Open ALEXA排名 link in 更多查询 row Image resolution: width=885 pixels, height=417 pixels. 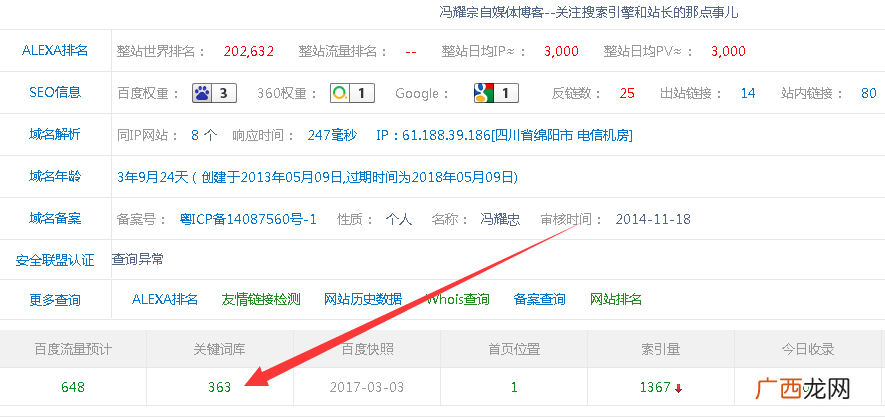tap(165, 299)
